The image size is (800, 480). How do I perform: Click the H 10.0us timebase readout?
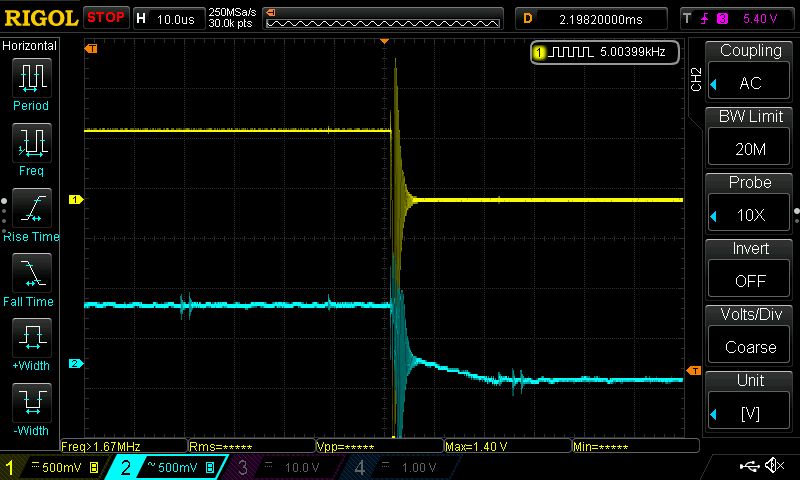click(168, 19)
